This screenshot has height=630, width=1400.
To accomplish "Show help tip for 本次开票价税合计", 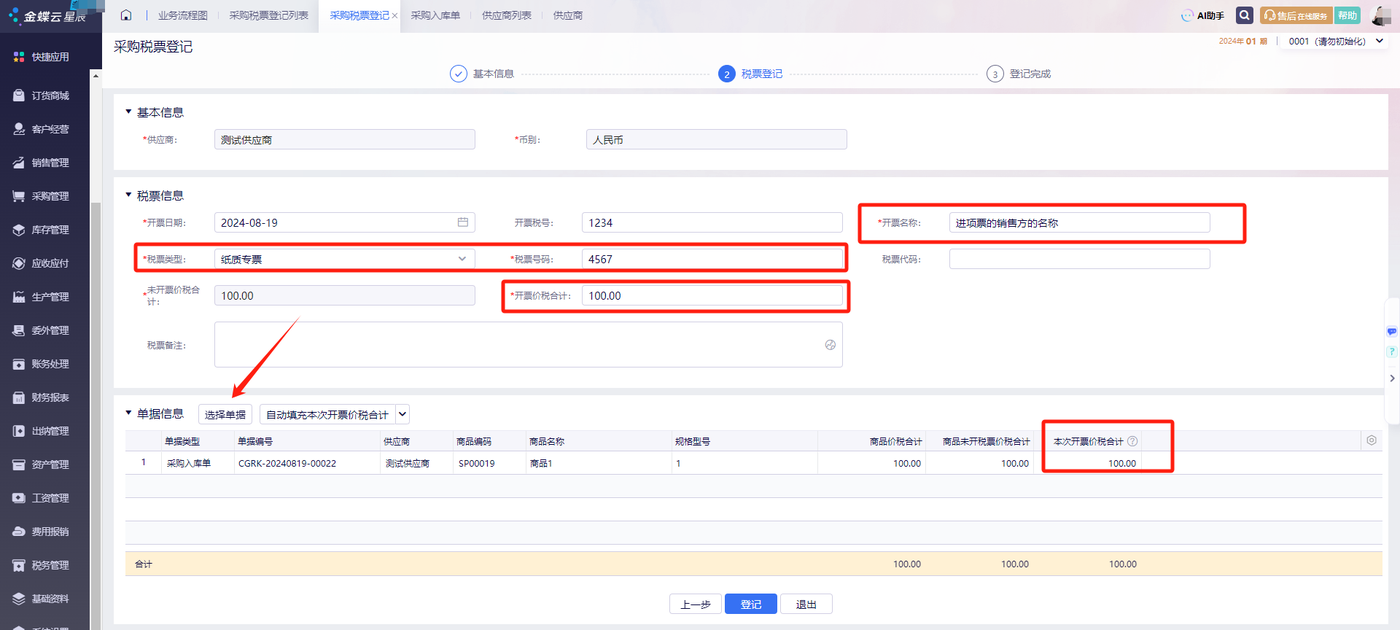I will coord(1132,441).
